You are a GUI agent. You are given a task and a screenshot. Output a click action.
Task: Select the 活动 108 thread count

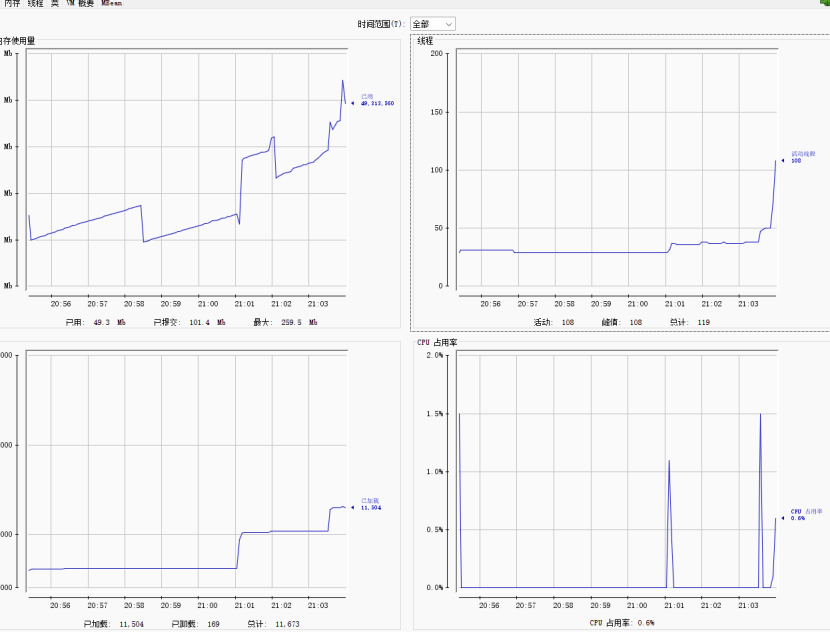554,322
